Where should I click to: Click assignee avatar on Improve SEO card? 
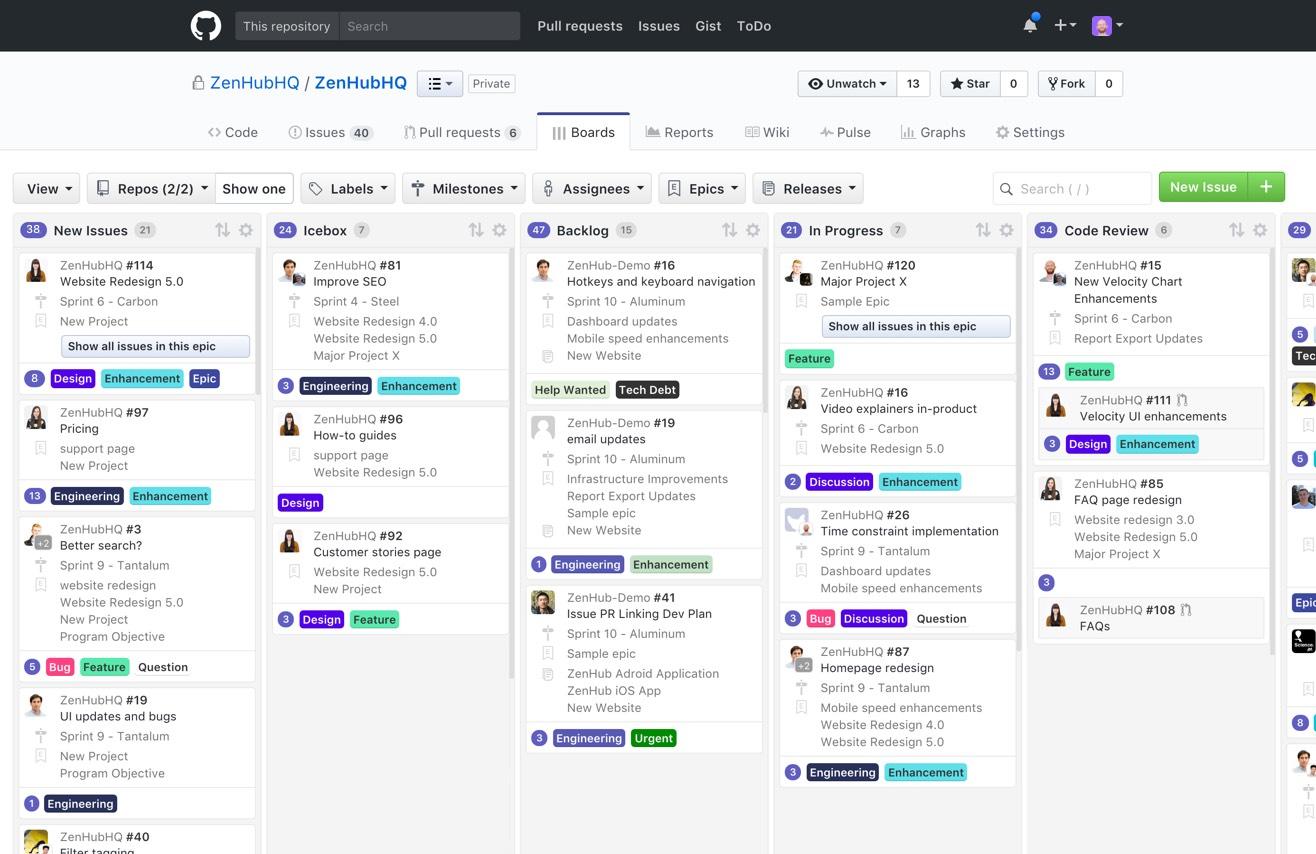click(291, 272)
